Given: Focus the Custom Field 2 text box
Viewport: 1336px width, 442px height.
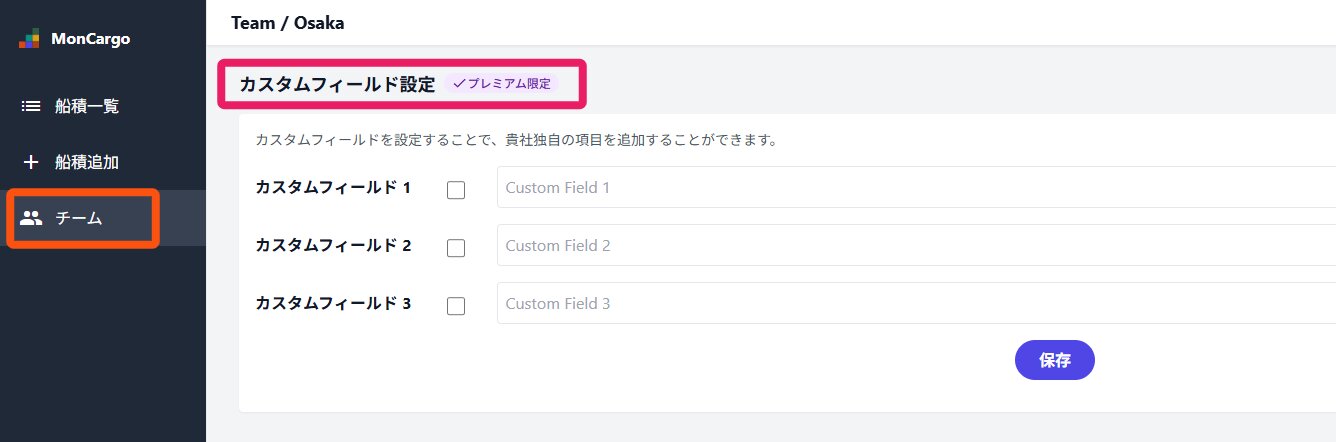Looking at the screenshot, I should tap(900, 245).
